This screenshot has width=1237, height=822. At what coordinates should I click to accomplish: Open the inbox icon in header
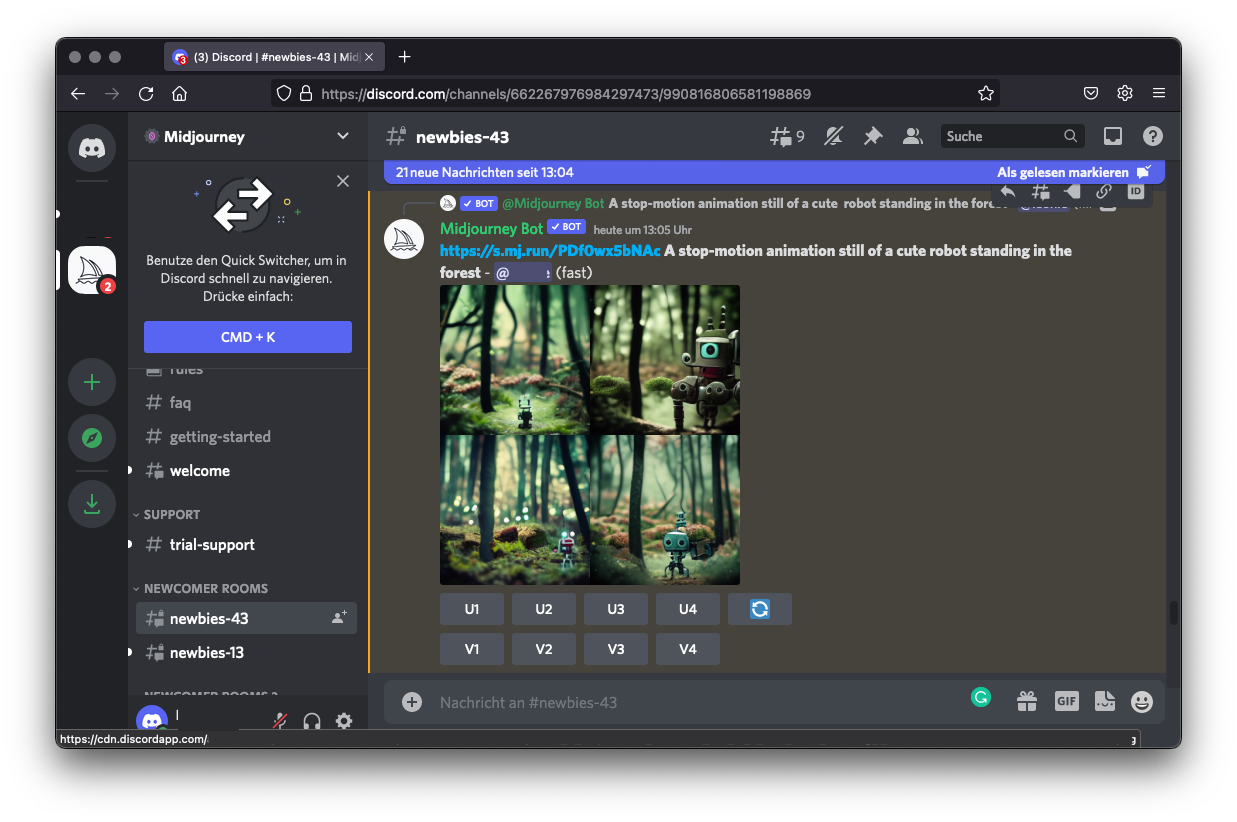tap(1113, 136)
